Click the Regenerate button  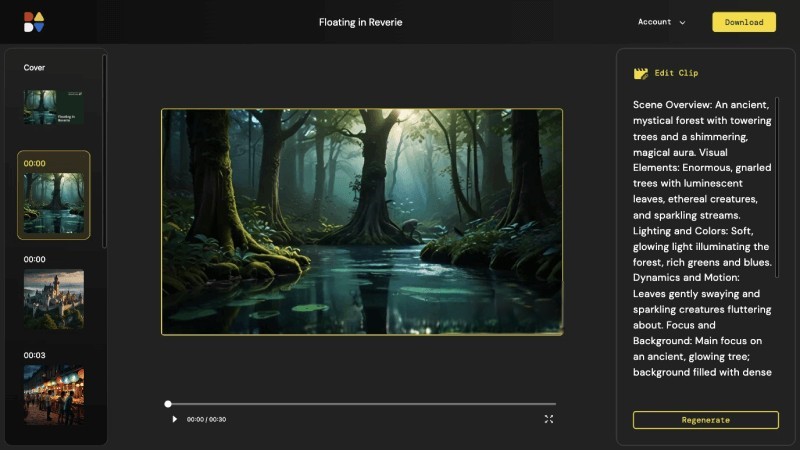click(705, 420)
